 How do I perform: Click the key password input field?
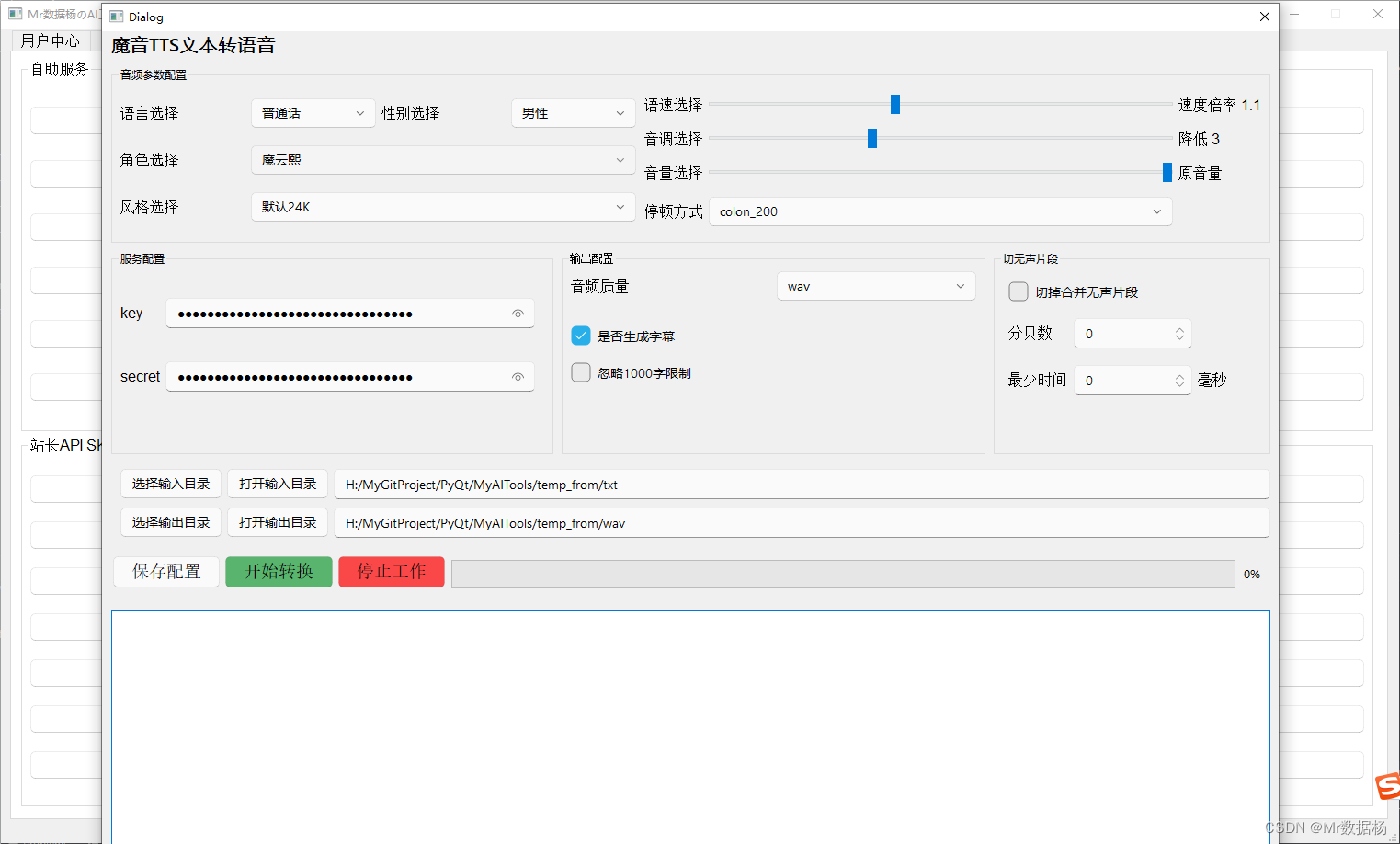pyautogui.click(x=350, y=314)
